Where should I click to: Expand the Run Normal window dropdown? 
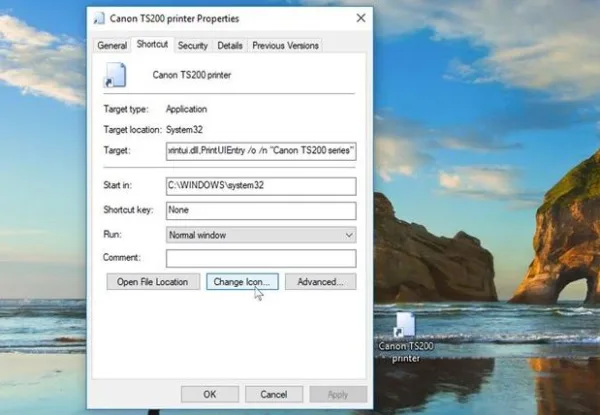(x=261, y=235)
